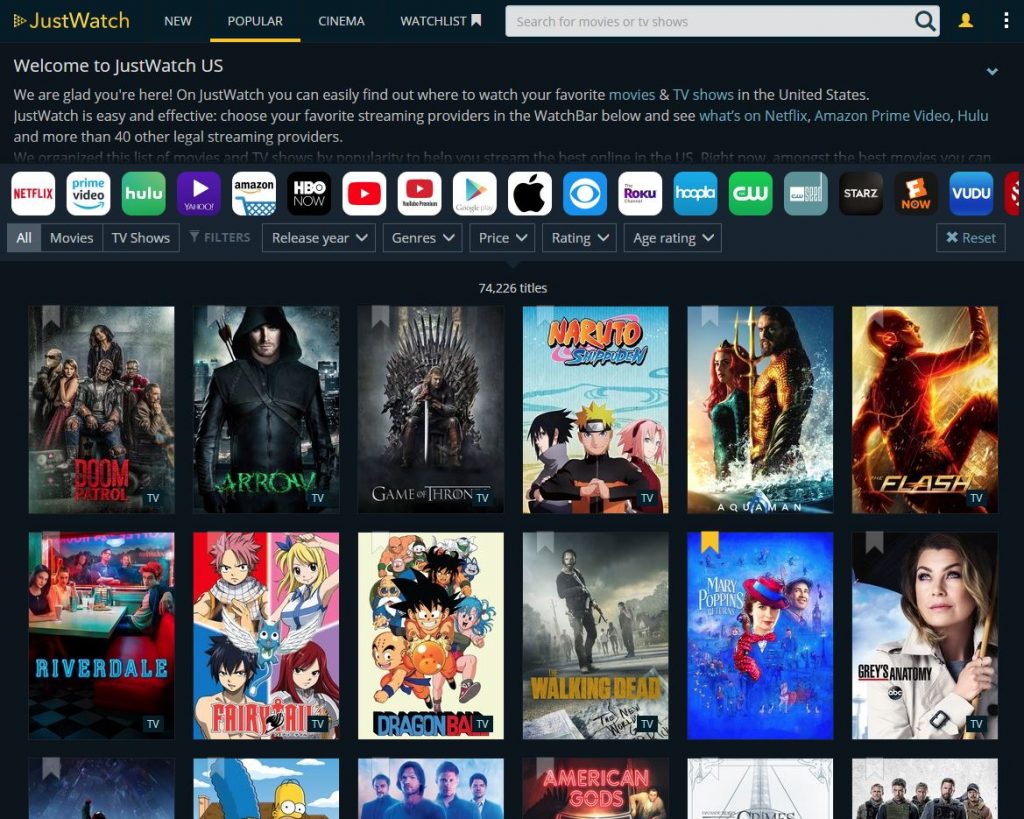Open the user account icon

pyautogui.click(x=965, y=21)
